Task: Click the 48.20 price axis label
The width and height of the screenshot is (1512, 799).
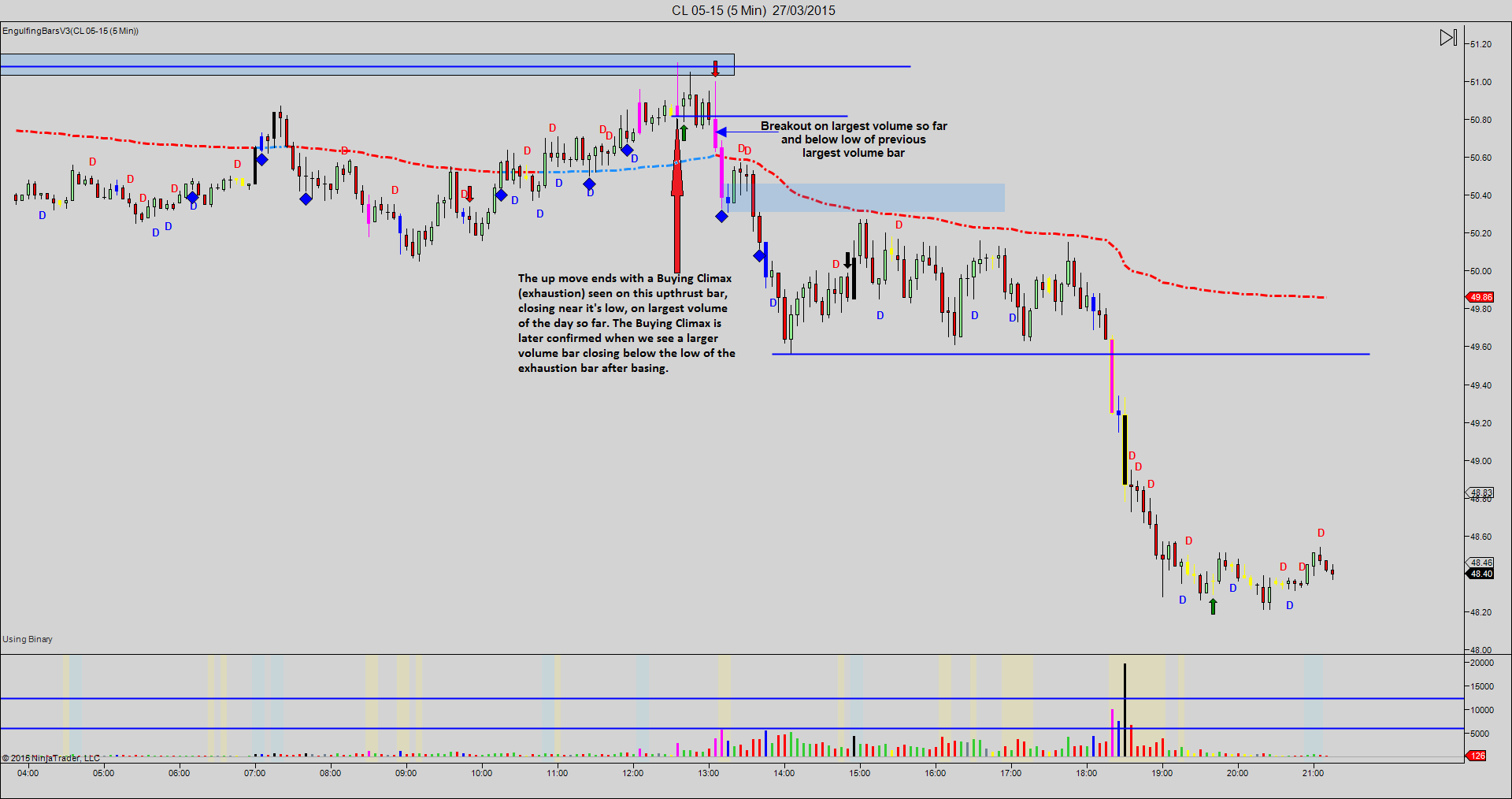Action: tap(1480, 612)
